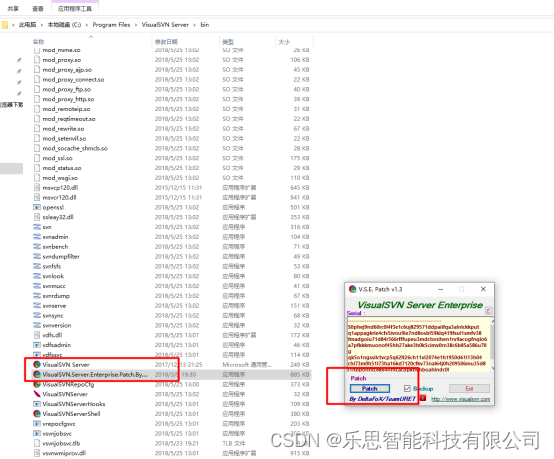Click the small C button beside Serial
Viewport: 554px width, 459px height.
pyautogui.click(x=488, y=311)
